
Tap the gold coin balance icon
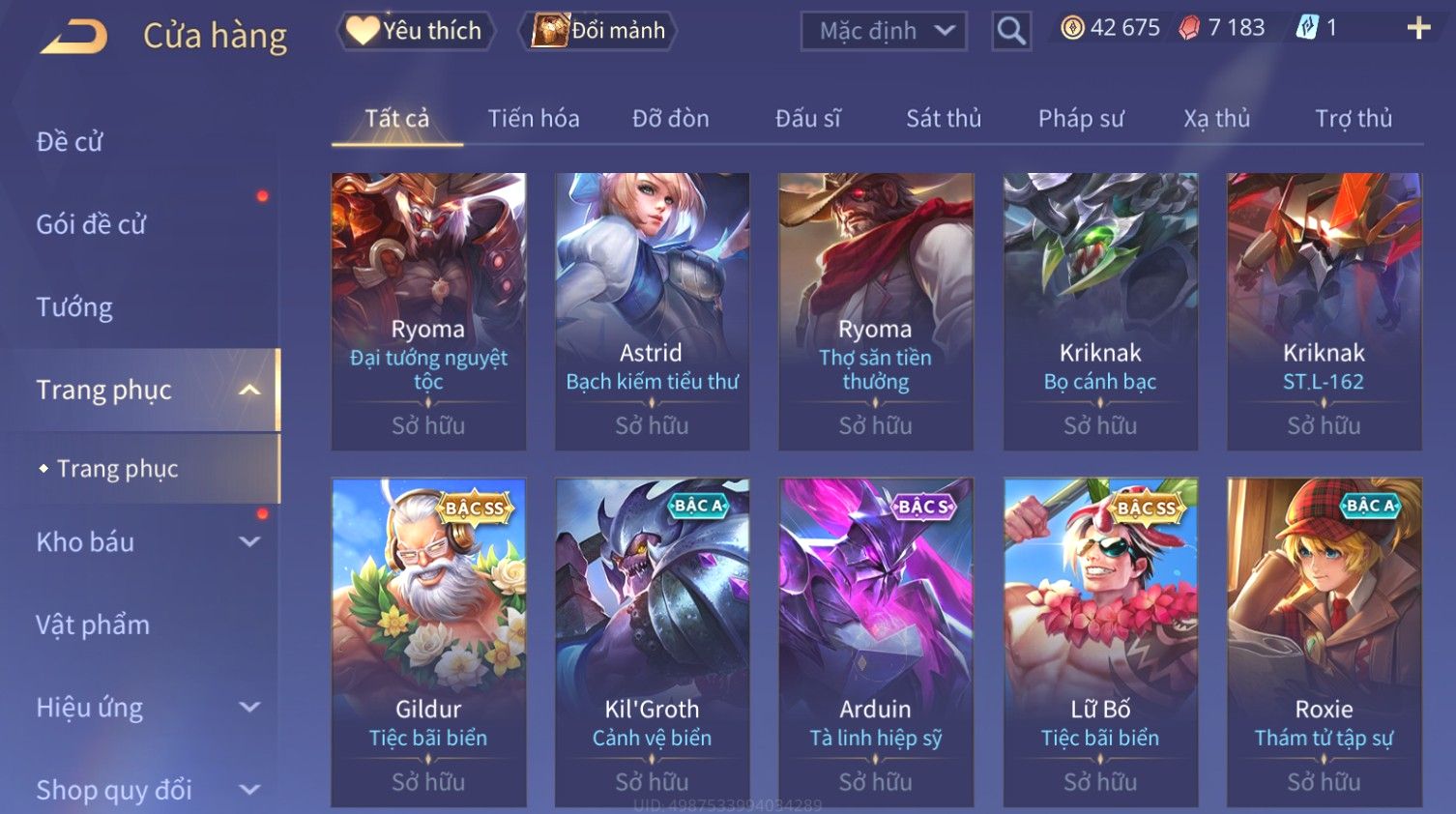(x=1072, y=28)
